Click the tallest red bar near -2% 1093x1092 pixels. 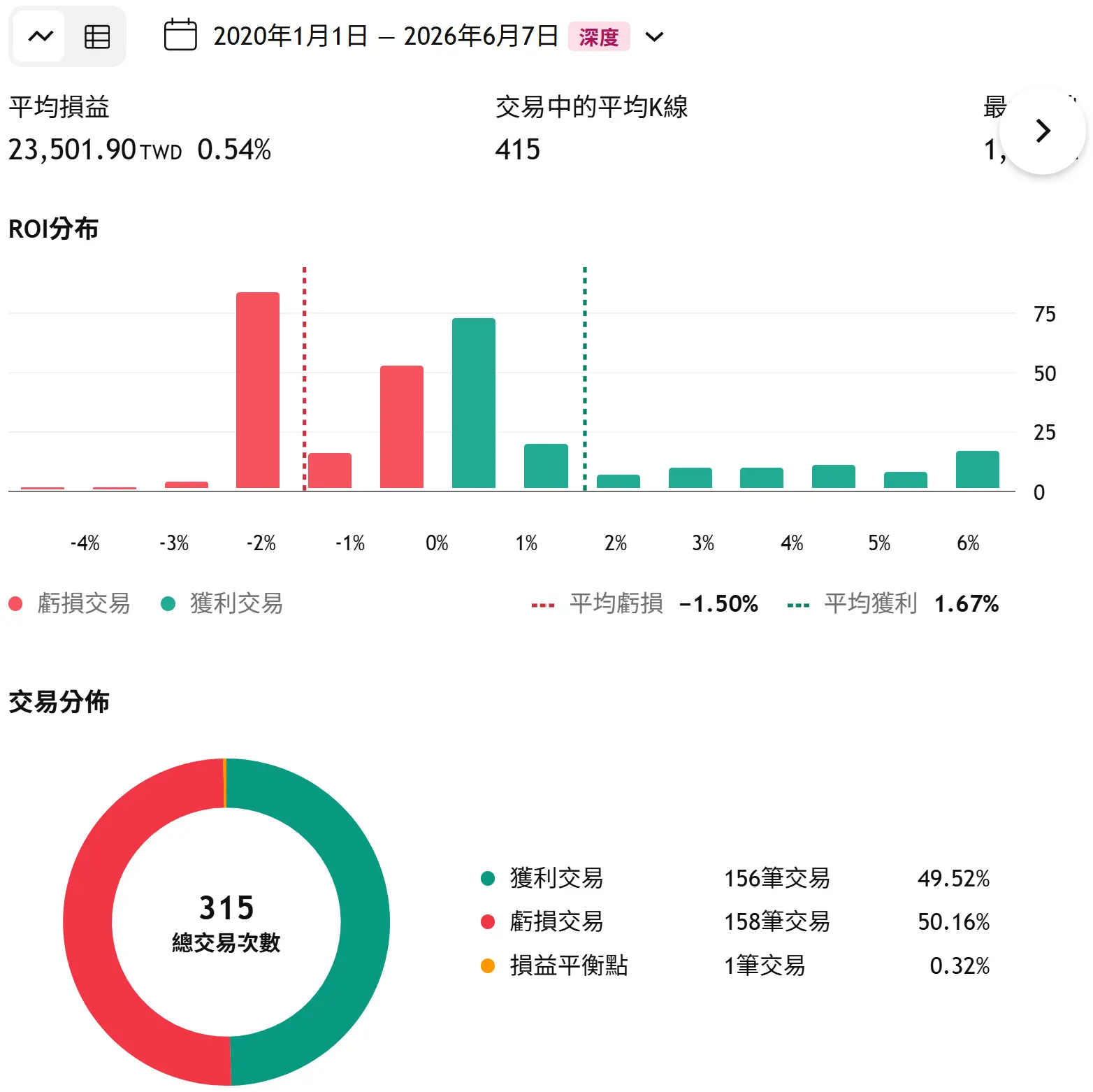point(258,390)
